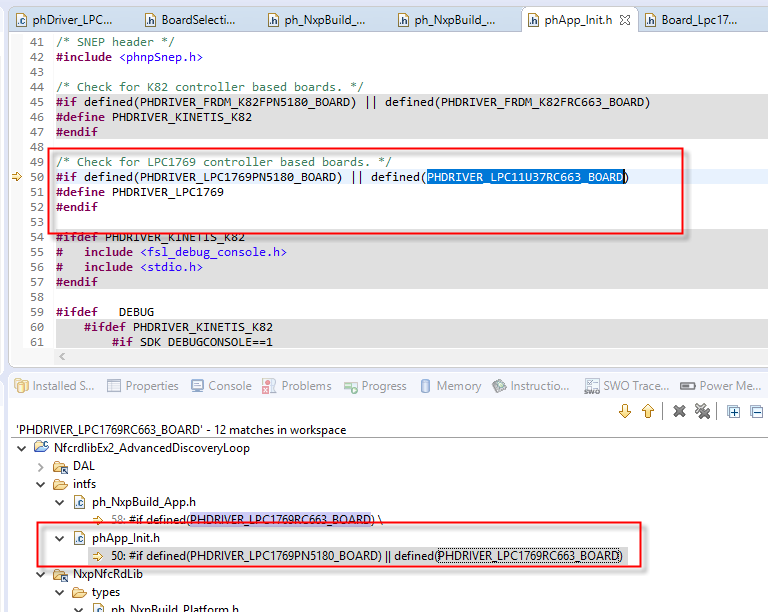Viewport: 768px width, 612px height.
Task: Click the include <stdio.h> line
Action: point(129,267)
